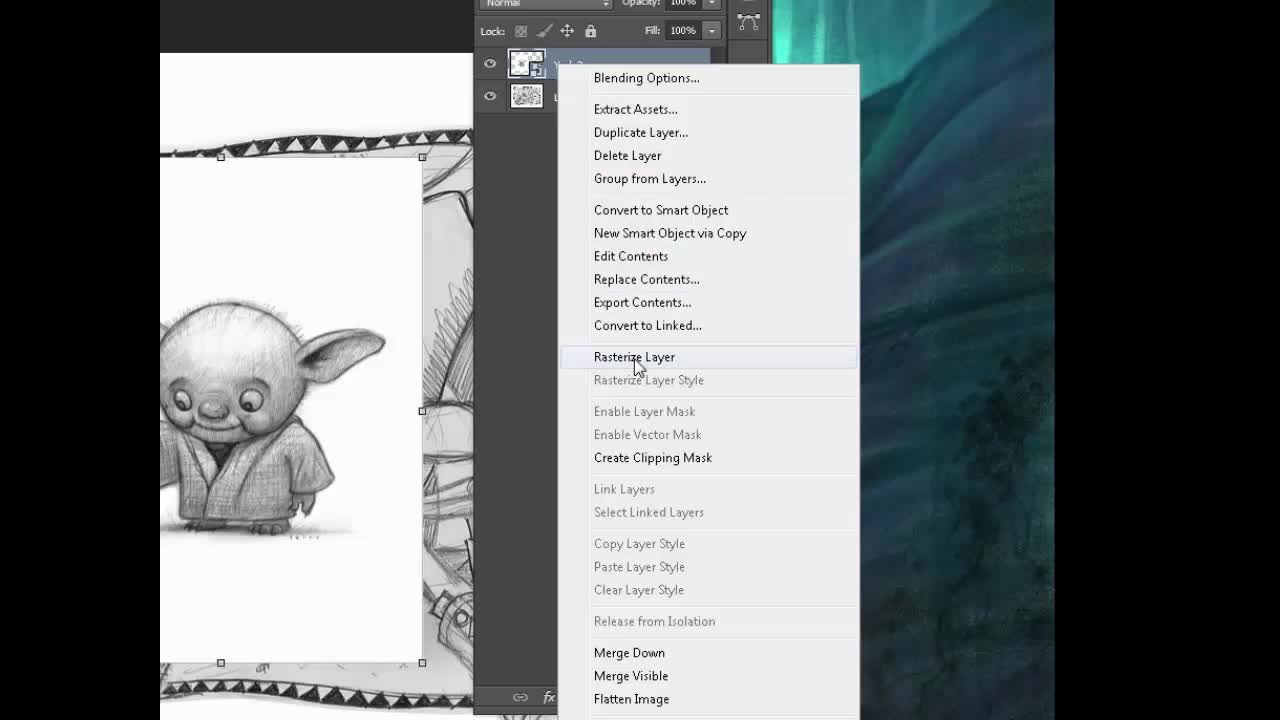Click the top-middle transform handle on canvas
Screen dimensions: 1280x720
coord(221,157)
